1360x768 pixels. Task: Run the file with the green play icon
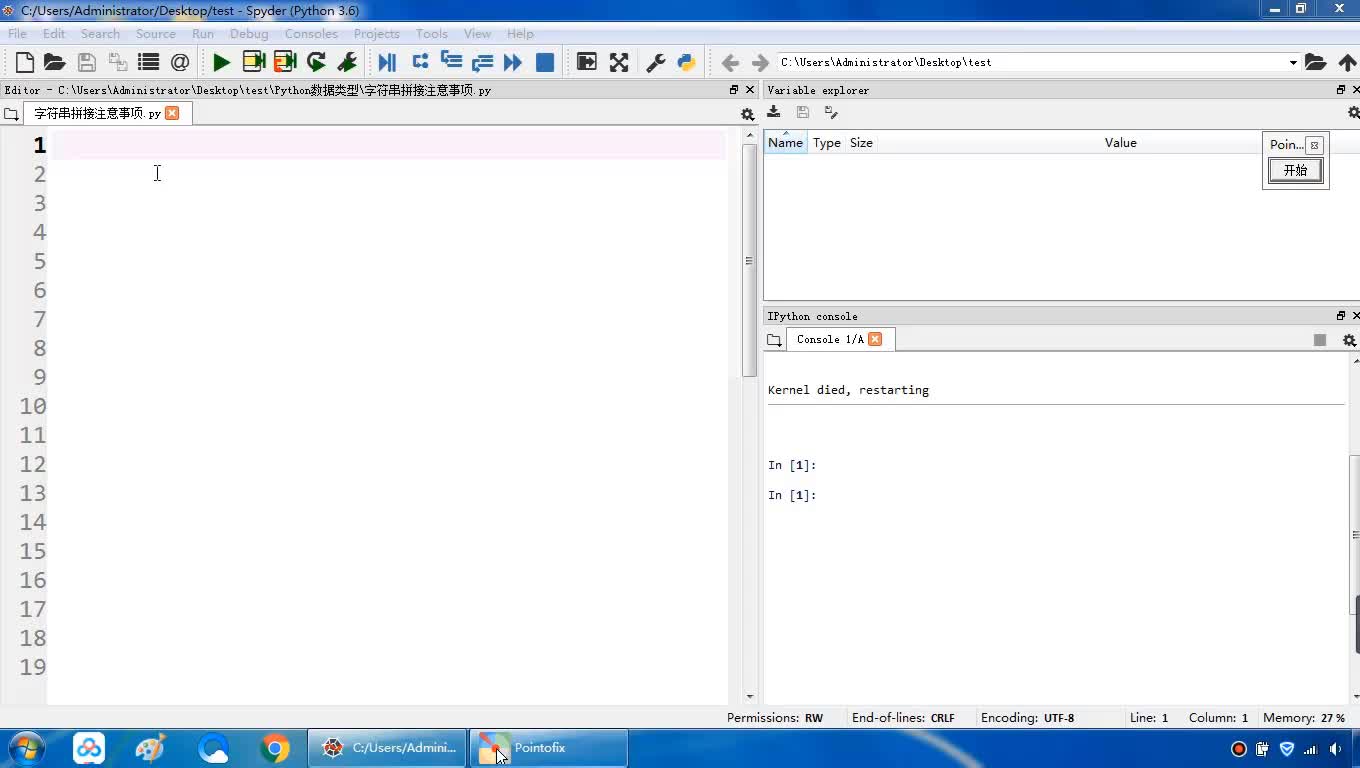pos(221,62)
